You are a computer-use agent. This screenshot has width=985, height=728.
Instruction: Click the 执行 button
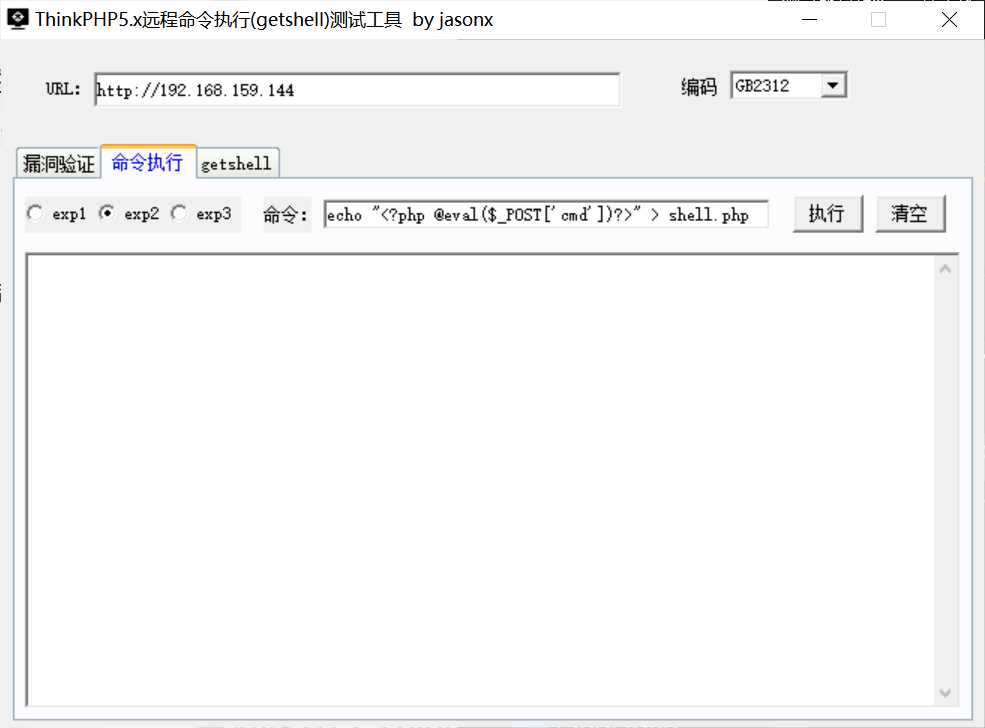coord(827,214)
